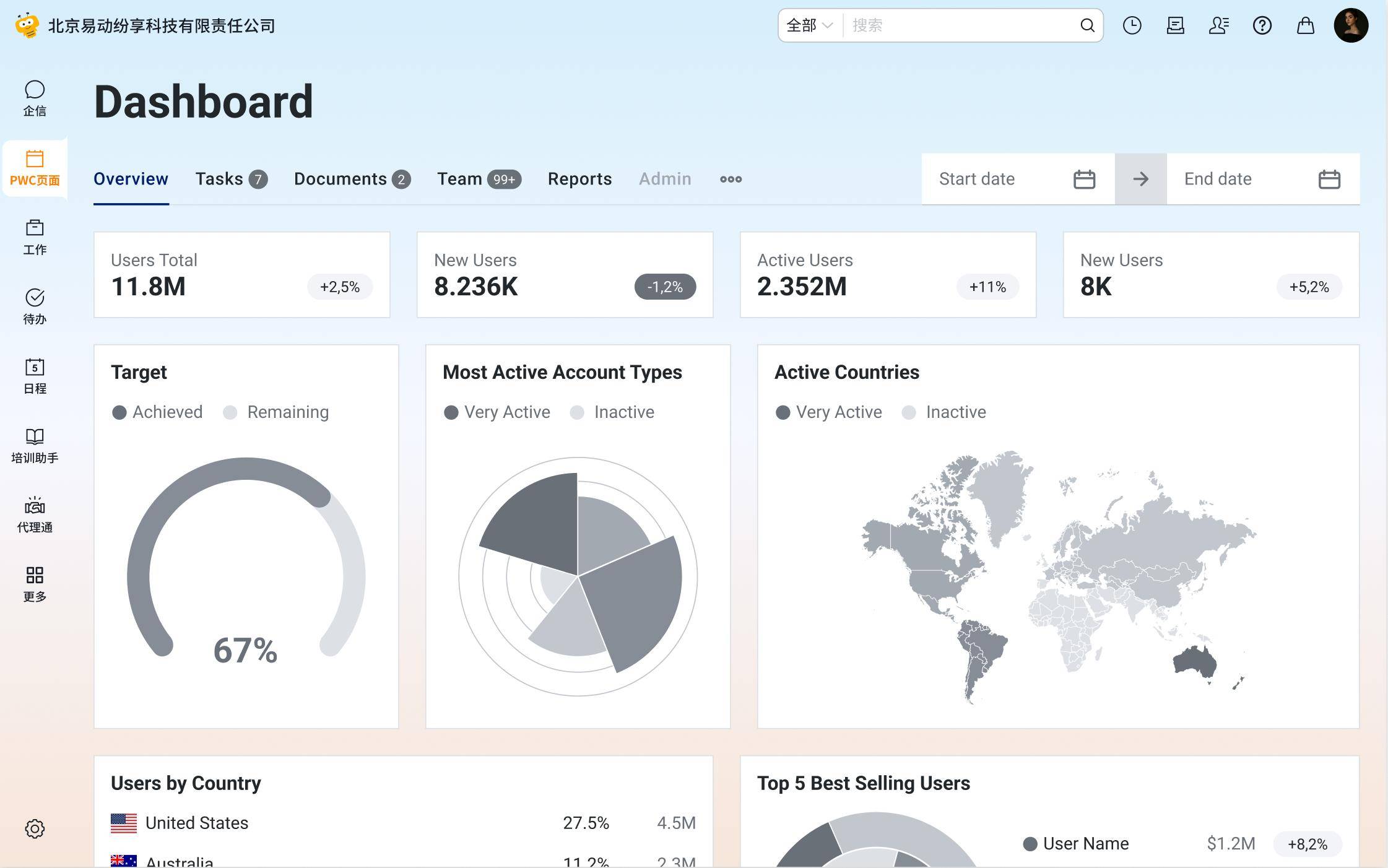The height and width of the screenshot is (868, 1388).
Task: Click the history clock icon in header
Action: tap(1132, 25)
